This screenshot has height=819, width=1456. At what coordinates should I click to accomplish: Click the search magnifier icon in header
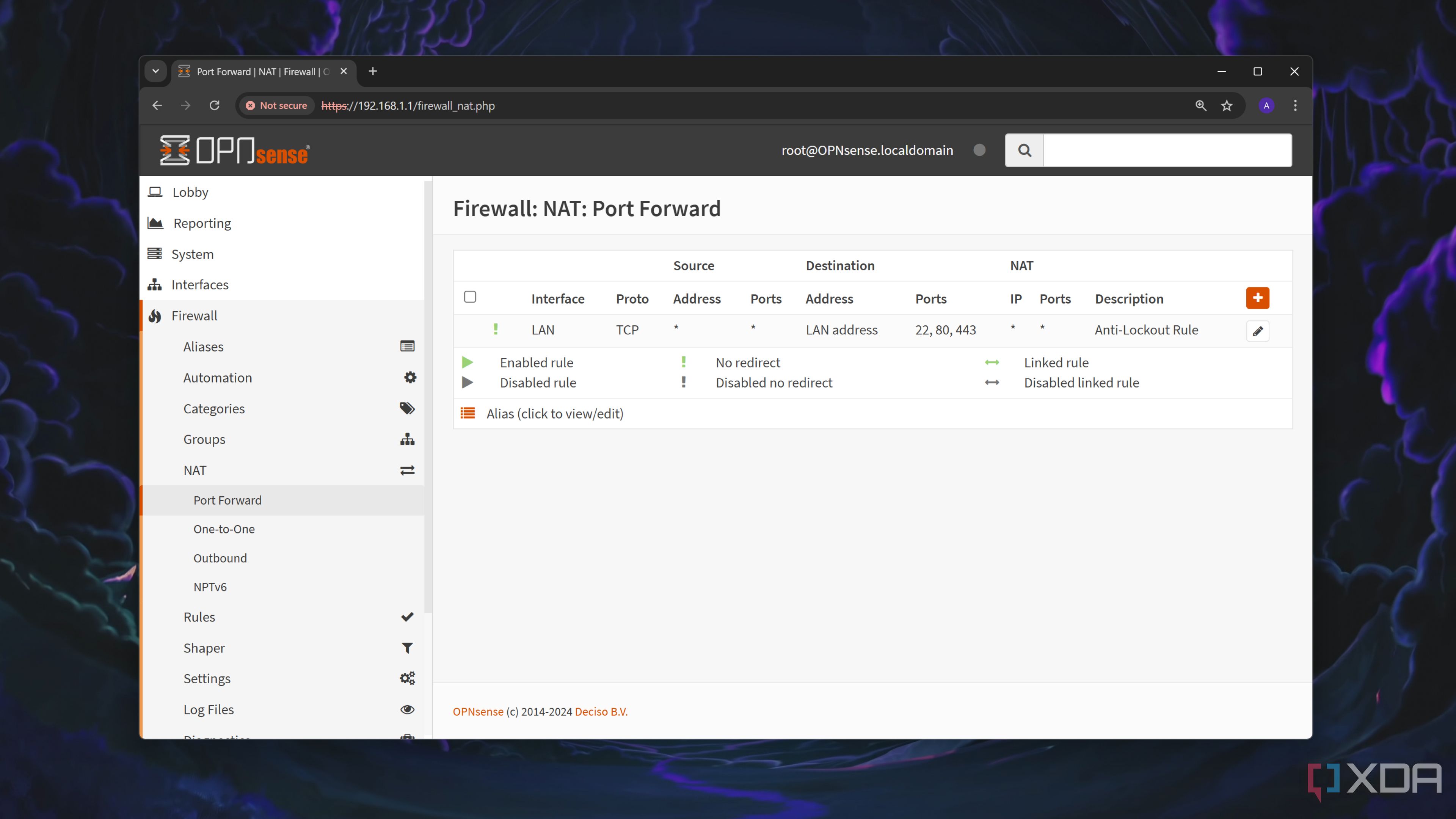click(x=1024, y=151)
